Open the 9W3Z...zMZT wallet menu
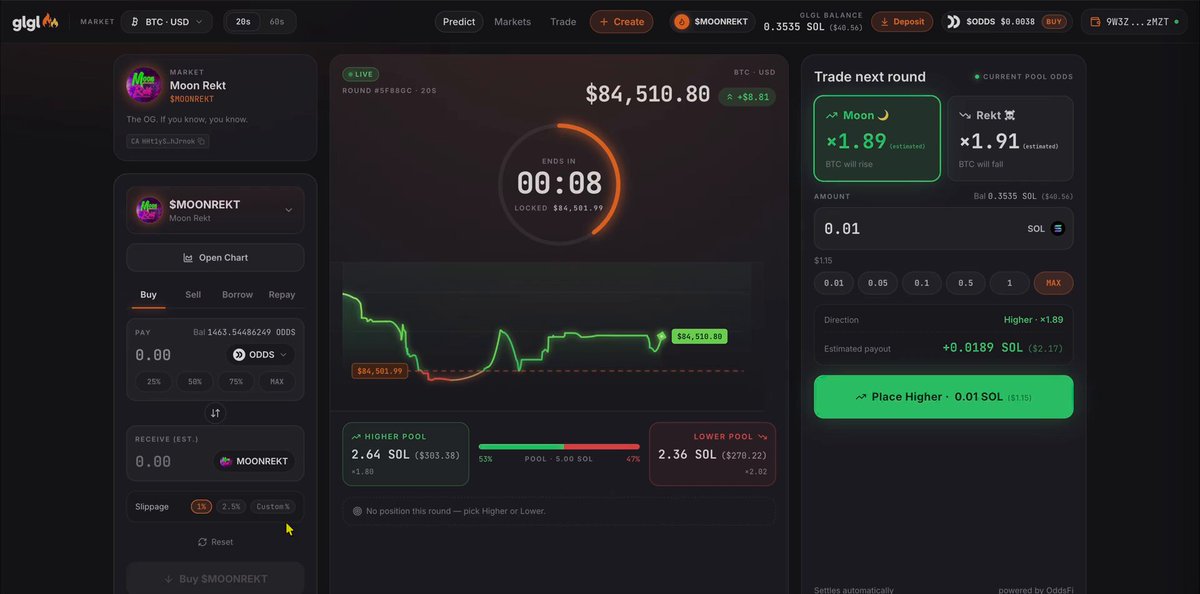 point(1133,21)
